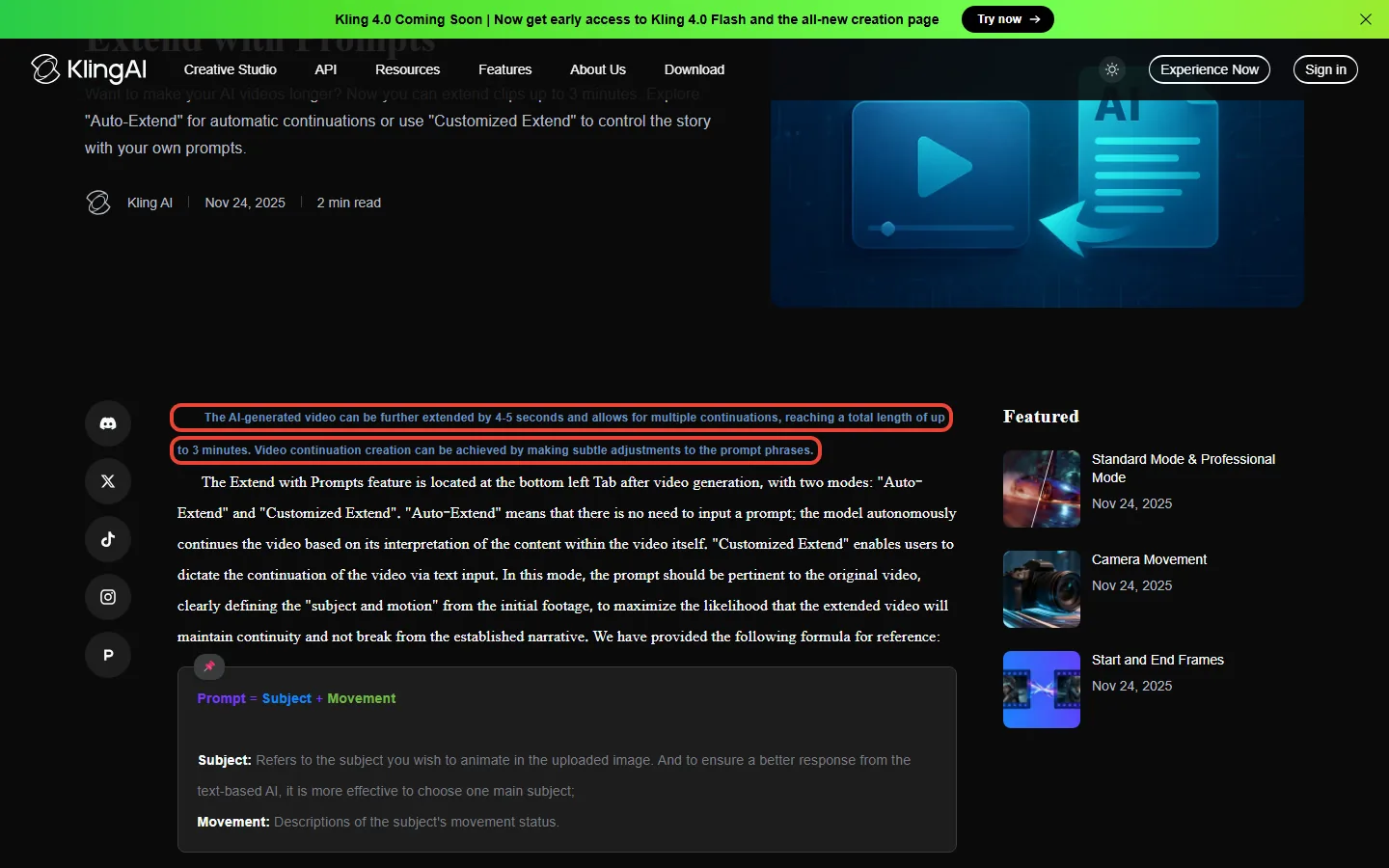The width and height of the screenshot is (1389, 868).
Task: Open the Features menu
Action: pos(505,69)
